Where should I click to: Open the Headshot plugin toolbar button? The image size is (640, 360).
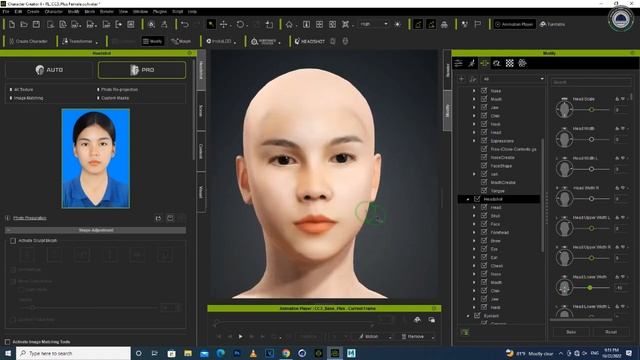(310, 41)
